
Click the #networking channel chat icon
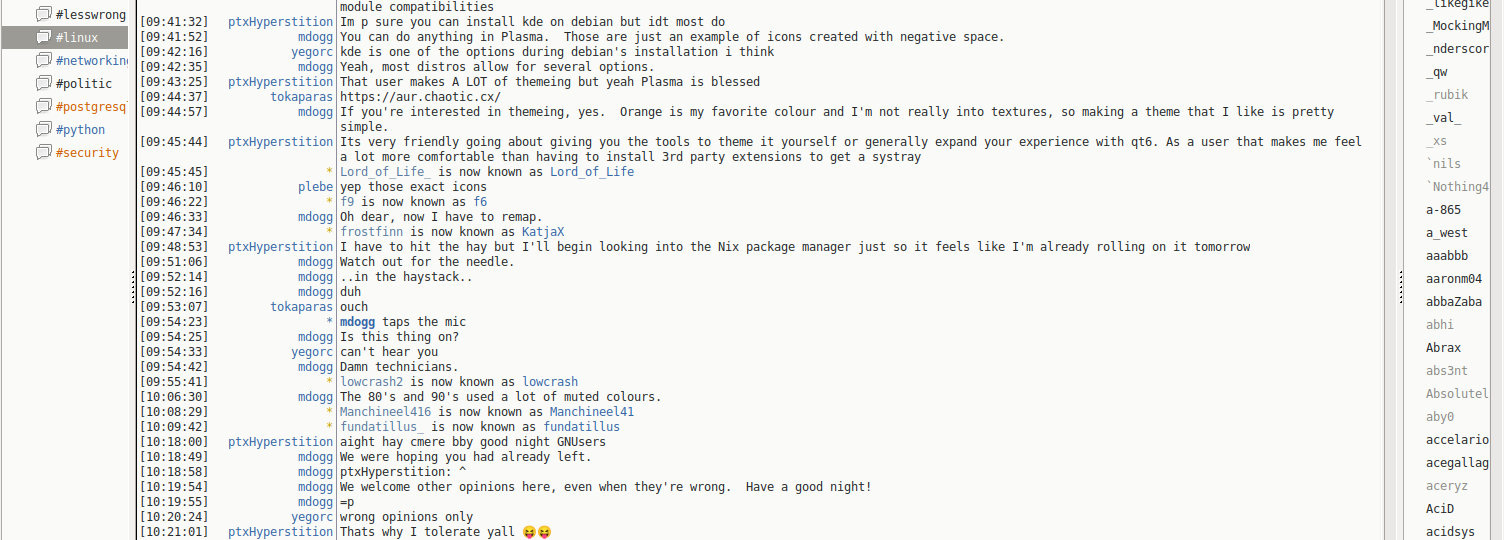43,61
